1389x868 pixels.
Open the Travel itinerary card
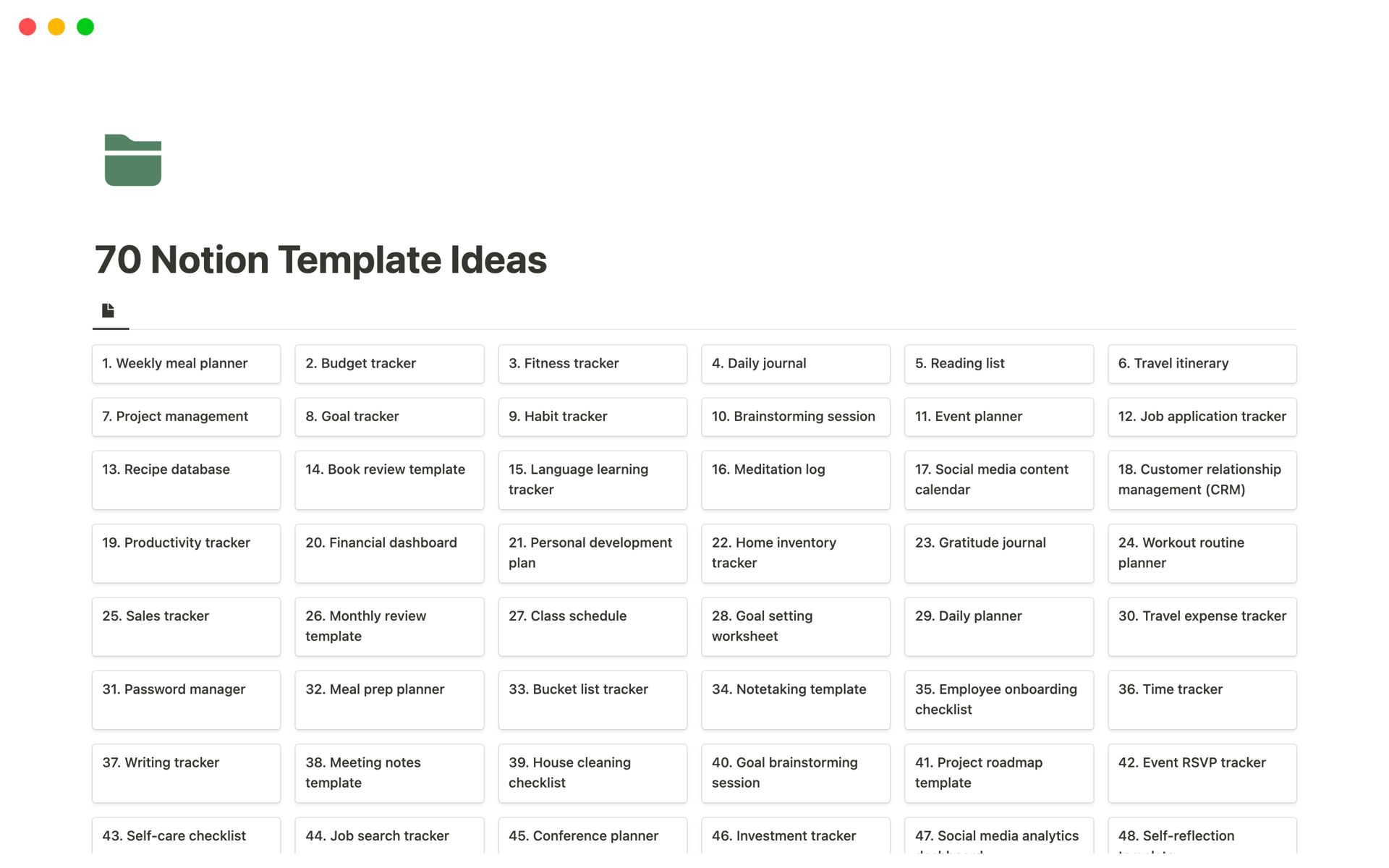pos(1202,364)
